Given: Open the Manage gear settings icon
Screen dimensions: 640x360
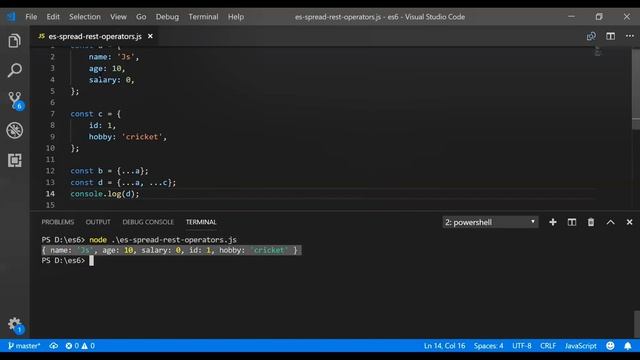Looking at the screenshot, I should coord(16,325).
